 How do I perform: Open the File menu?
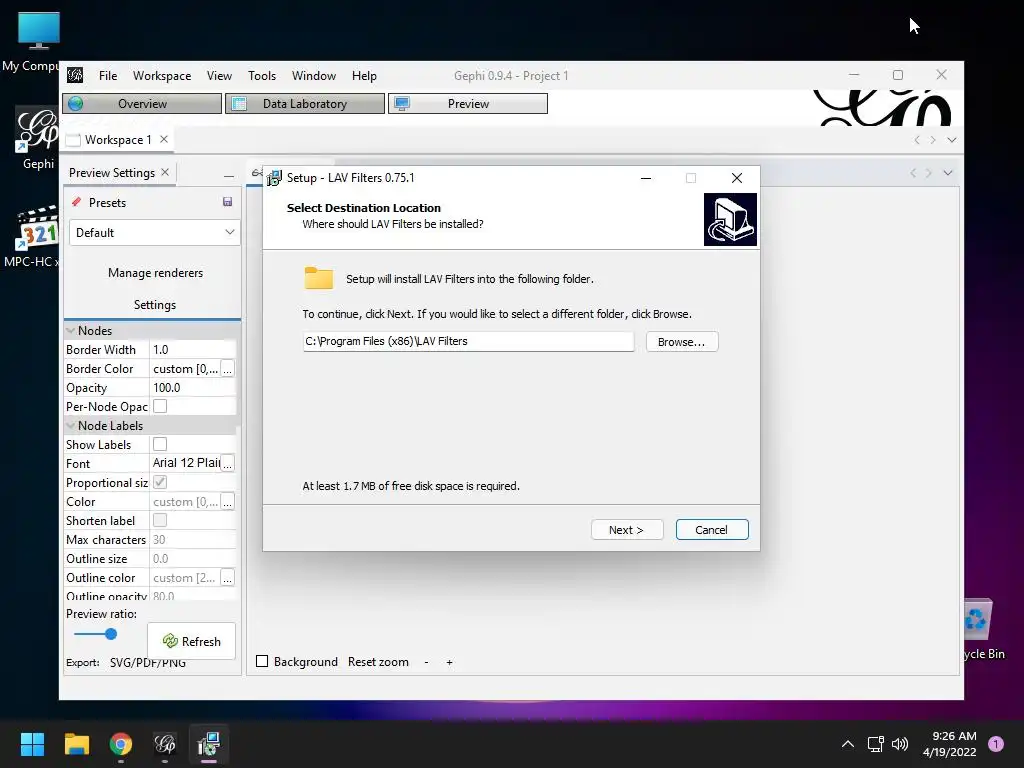click(x=108, y=76)
